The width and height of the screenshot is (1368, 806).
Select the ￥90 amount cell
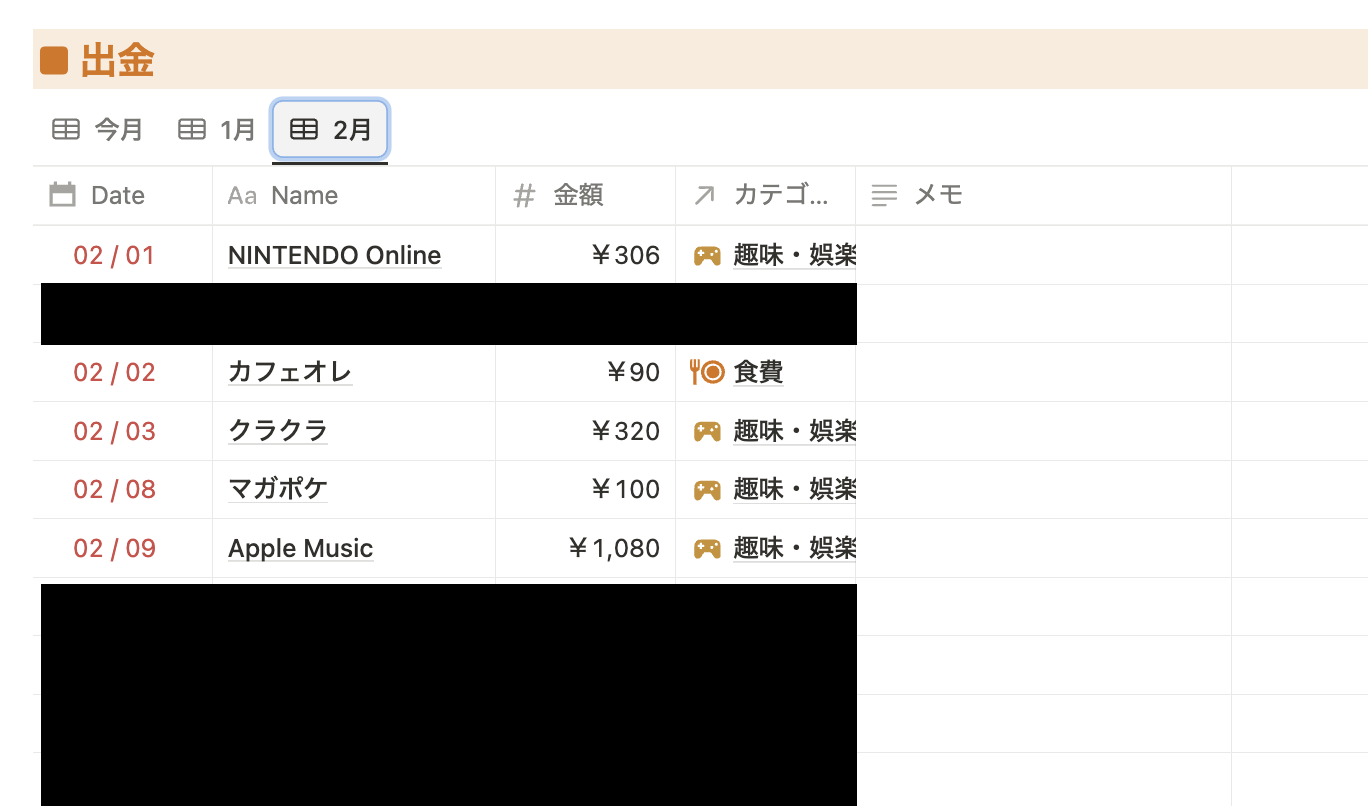[585, 372]
